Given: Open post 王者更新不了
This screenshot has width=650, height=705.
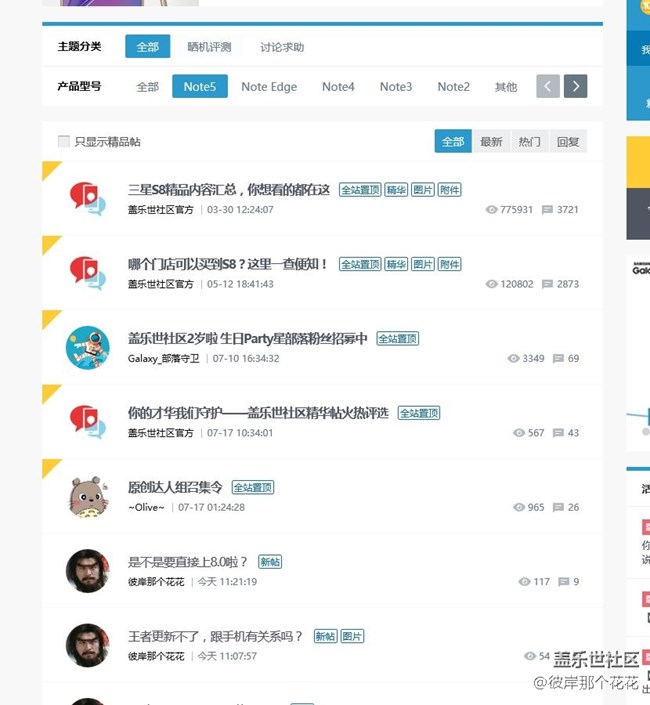Looking at the screenshot, I should pyautogui.click(x=215, y=636).
